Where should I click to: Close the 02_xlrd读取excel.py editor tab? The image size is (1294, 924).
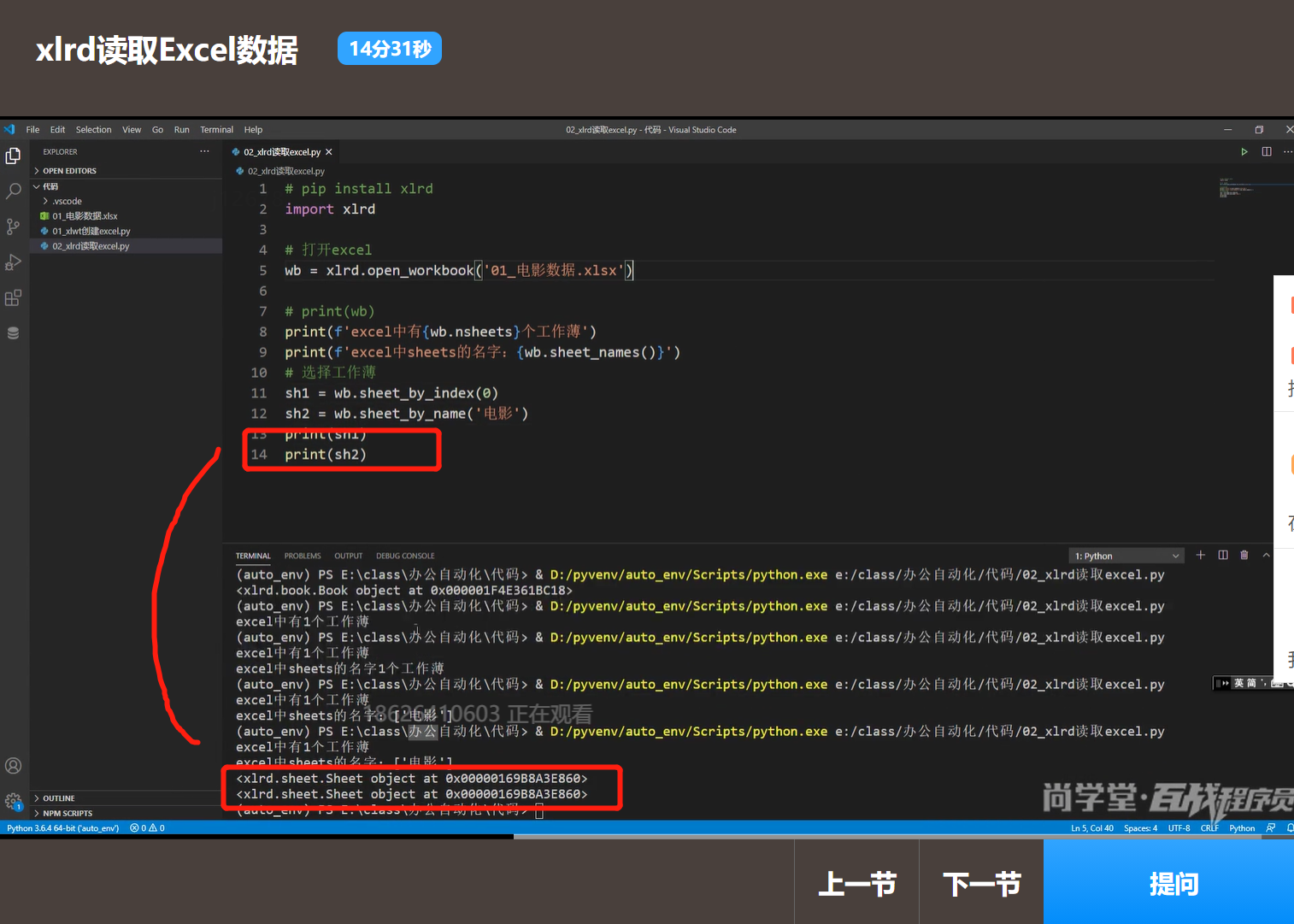click(x=329, y=152)
